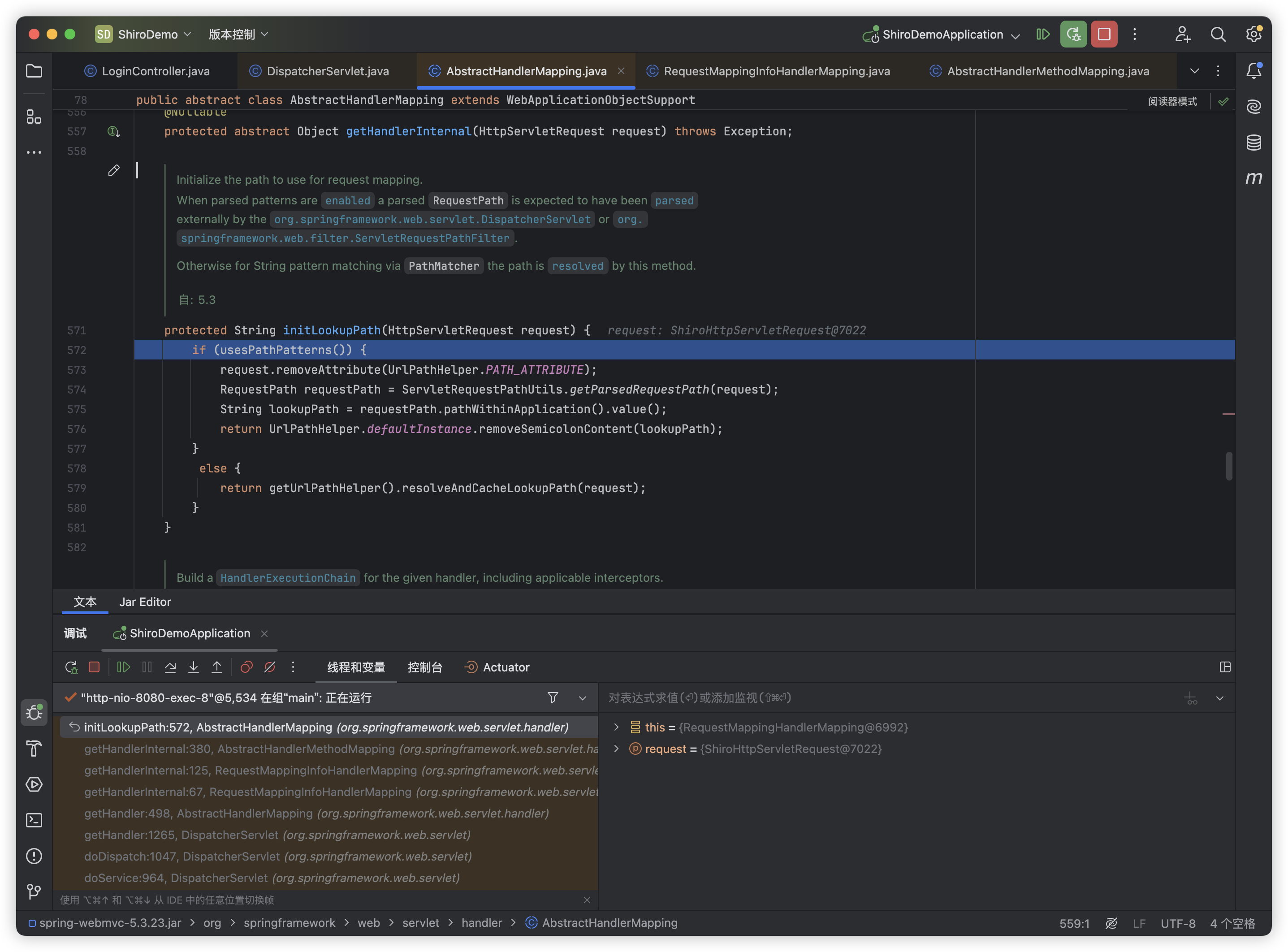This screenshot has height=952, width=1288.
Task: Open View Breakpoints red circles icon
Action: pyautogui.click(x=246, y=667)
